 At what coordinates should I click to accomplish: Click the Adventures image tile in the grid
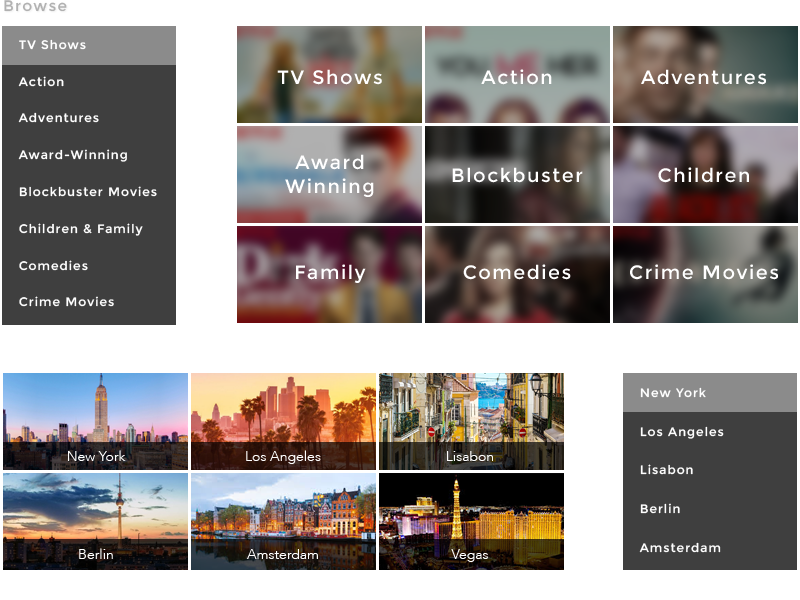(704, 76)
